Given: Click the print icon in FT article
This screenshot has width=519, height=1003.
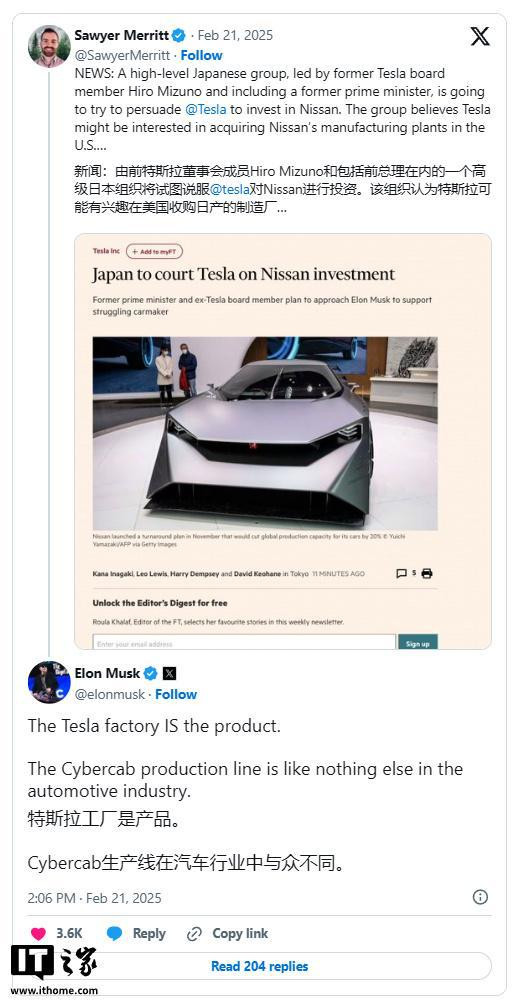Looking at the screenshot, I should pos(427,573).
